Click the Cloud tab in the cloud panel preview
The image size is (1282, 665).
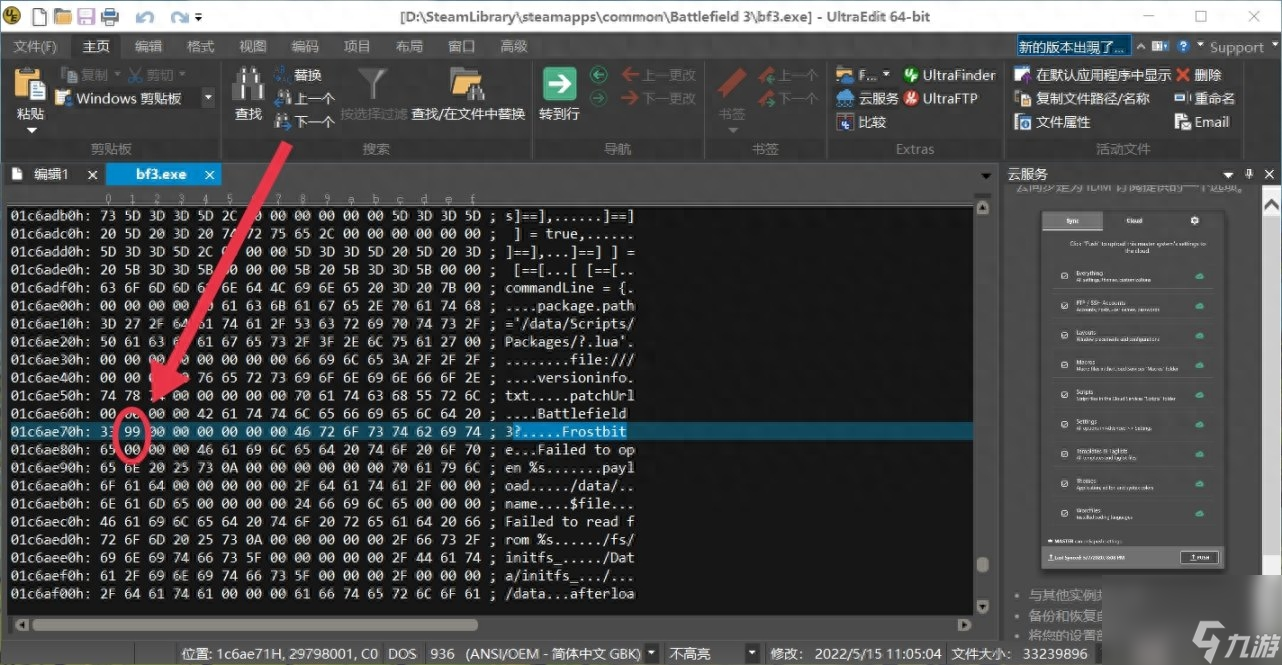(x=1134, y=220)
